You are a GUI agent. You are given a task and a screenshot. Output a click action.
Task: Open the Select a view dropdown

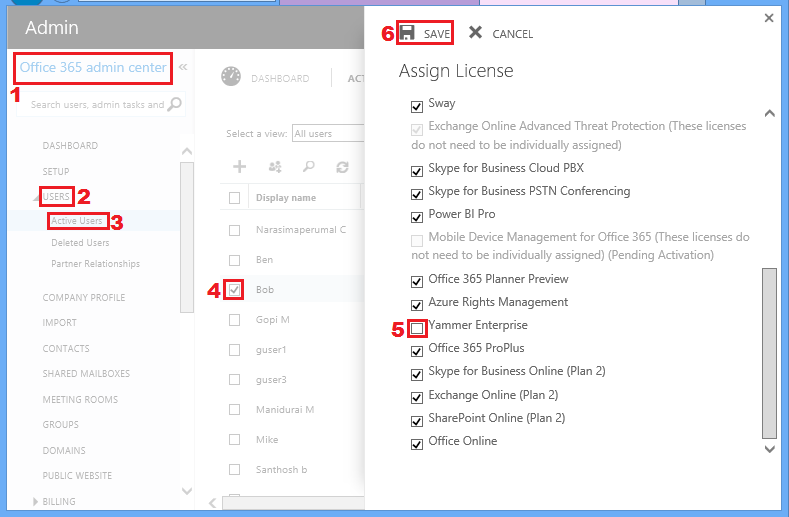point(326,133)
